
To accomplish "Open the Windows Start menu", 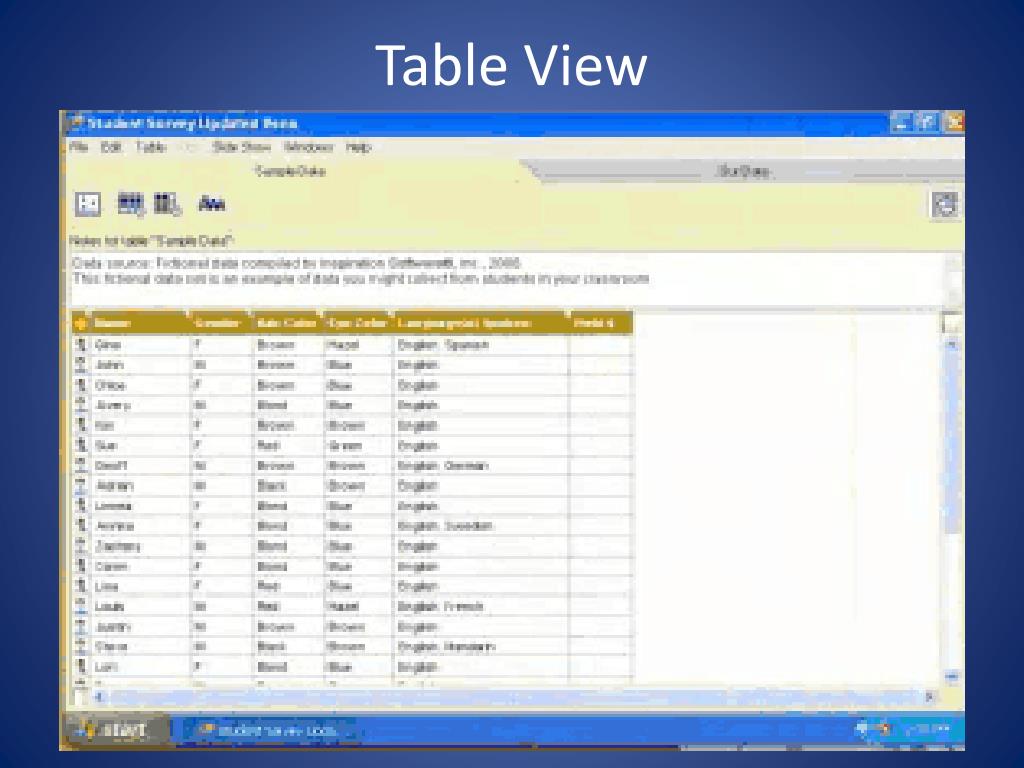I will click(x=116, y=729).
